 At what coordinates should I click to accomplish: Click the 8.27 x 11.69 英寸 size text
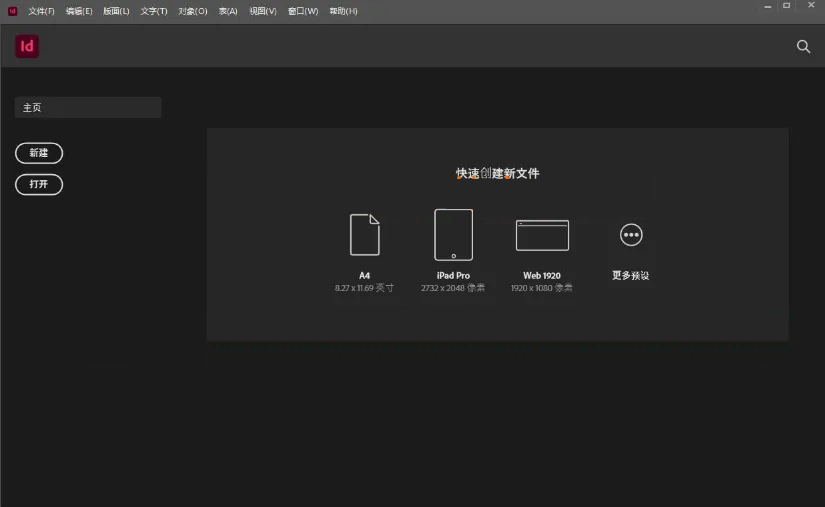coord(364,288)
